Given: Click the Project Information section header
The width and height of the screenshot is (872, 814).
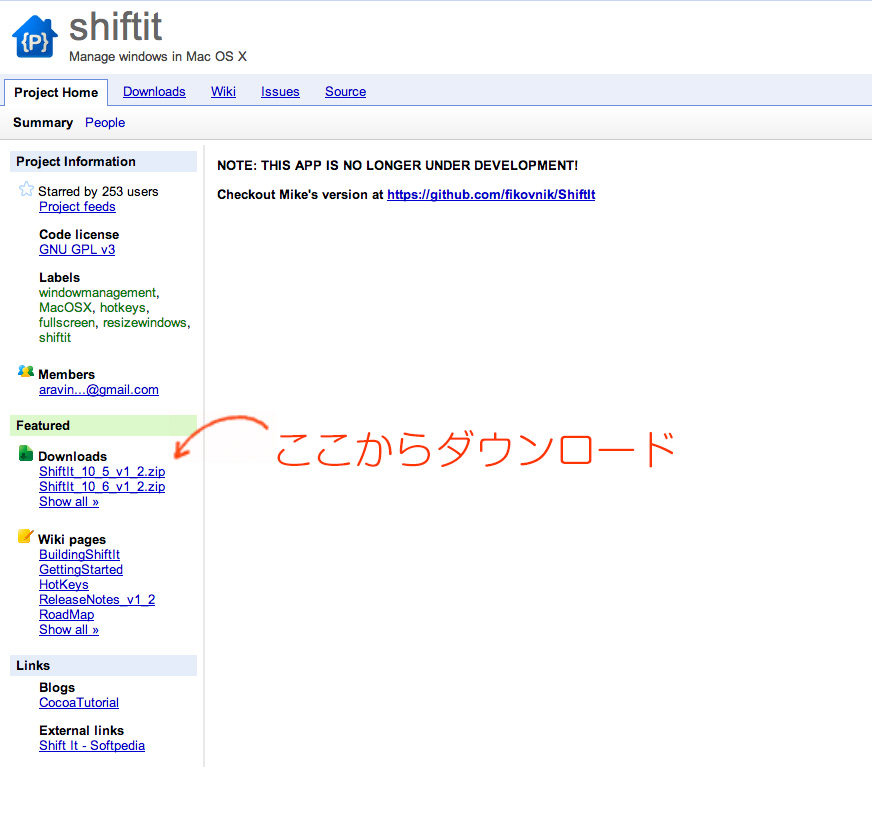Looking at the screenshot, I should tap(103, 161).
